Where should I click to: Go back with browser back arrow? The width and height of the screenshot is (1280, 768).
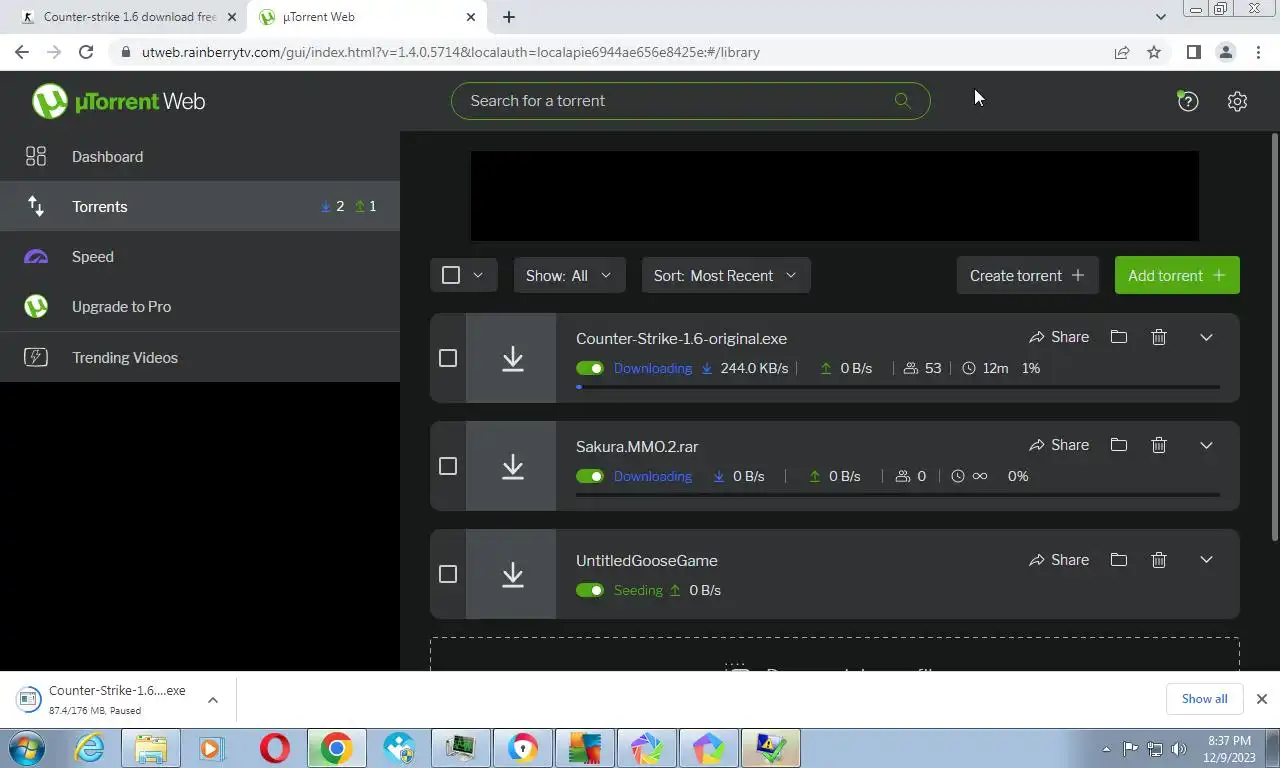22,52
